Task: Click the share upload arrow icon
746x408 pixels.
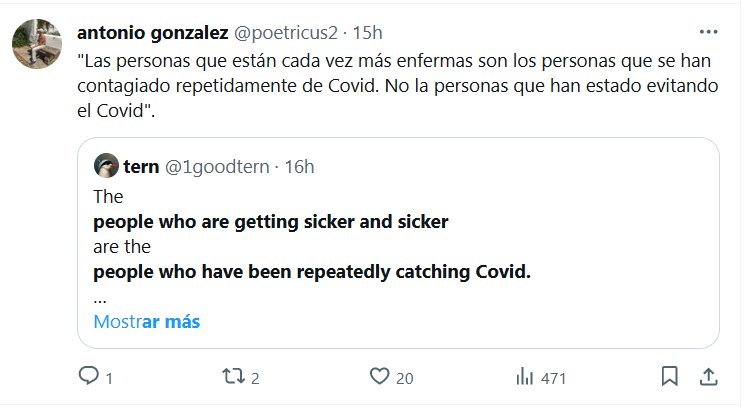Action: pos(707,377)
